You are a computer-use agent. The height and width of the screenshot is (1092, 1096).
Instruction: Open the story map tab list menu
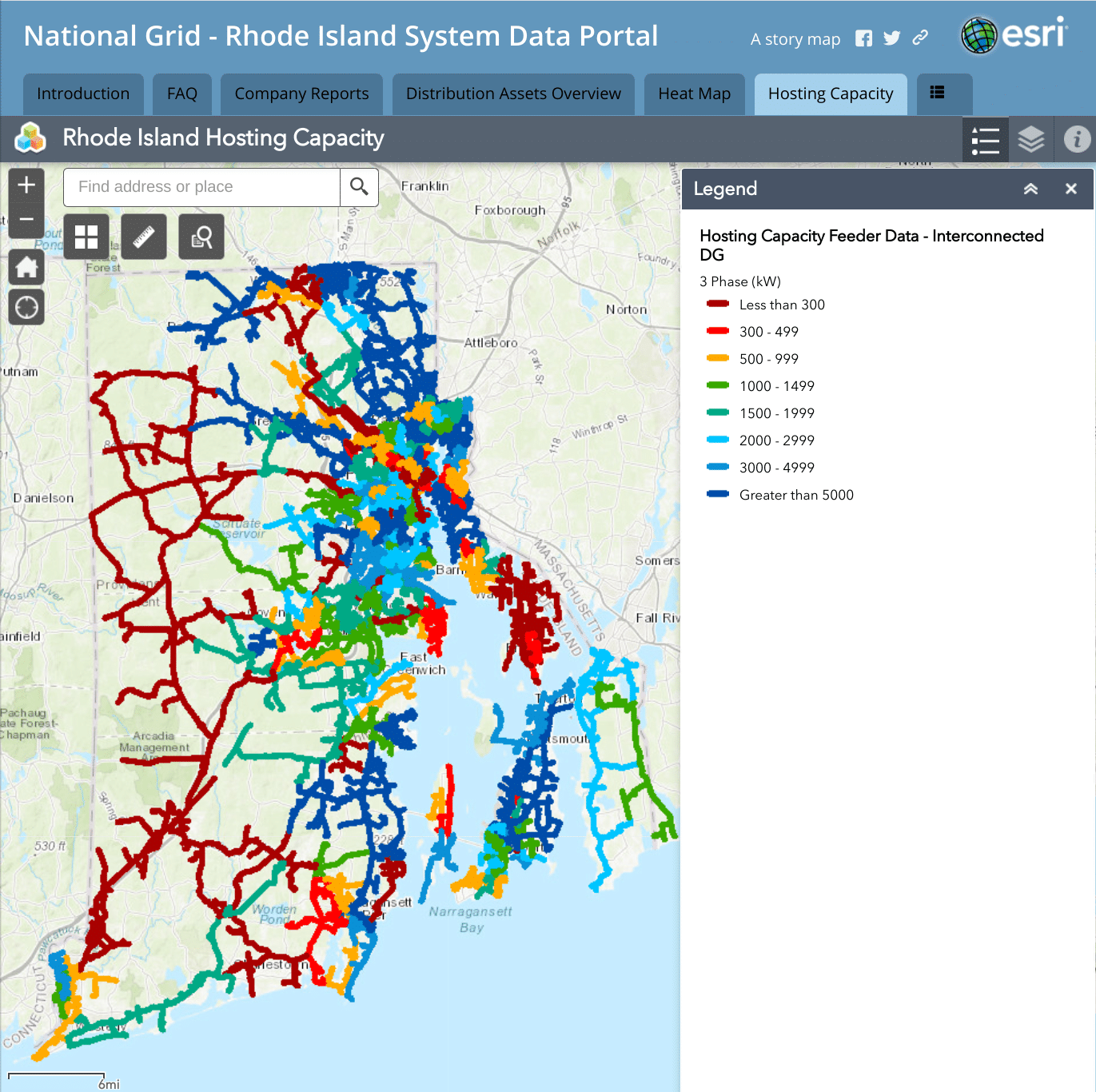pos(938,94)
